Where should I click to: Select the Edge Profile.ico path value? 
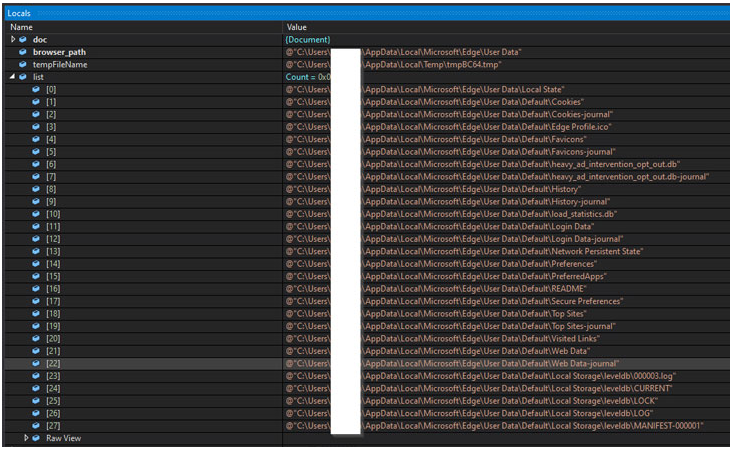click(x=449, y=127)
